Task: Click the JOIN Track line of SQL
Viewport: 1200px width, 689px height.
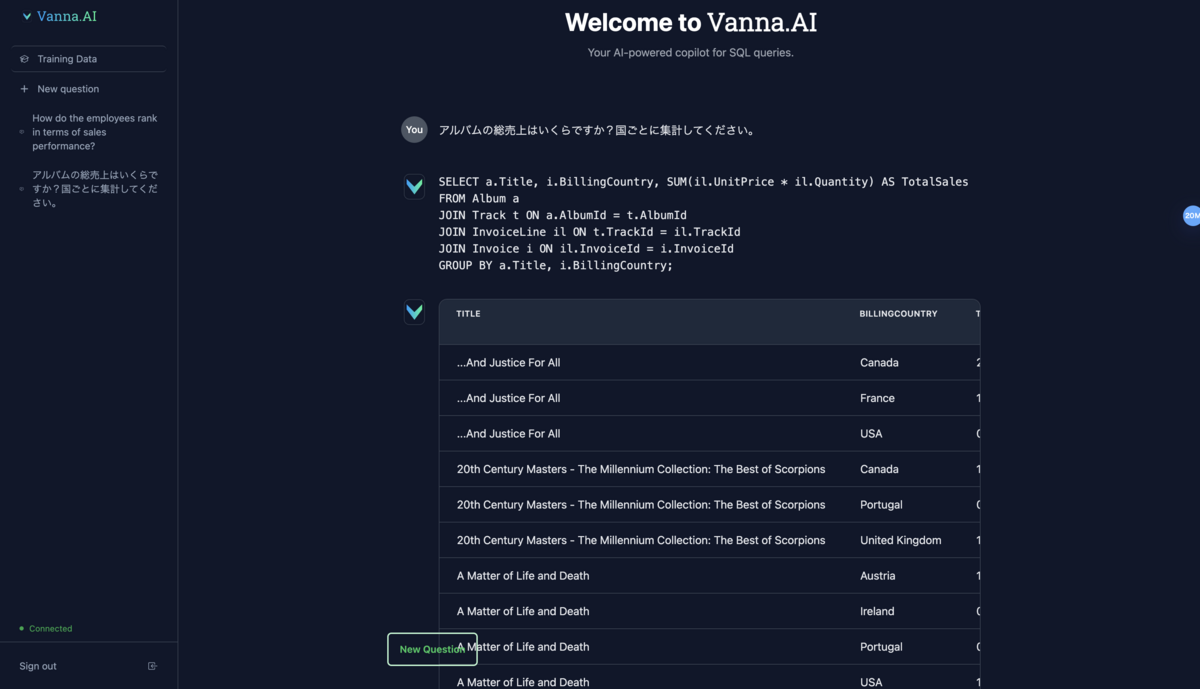Action: [562, 215]
